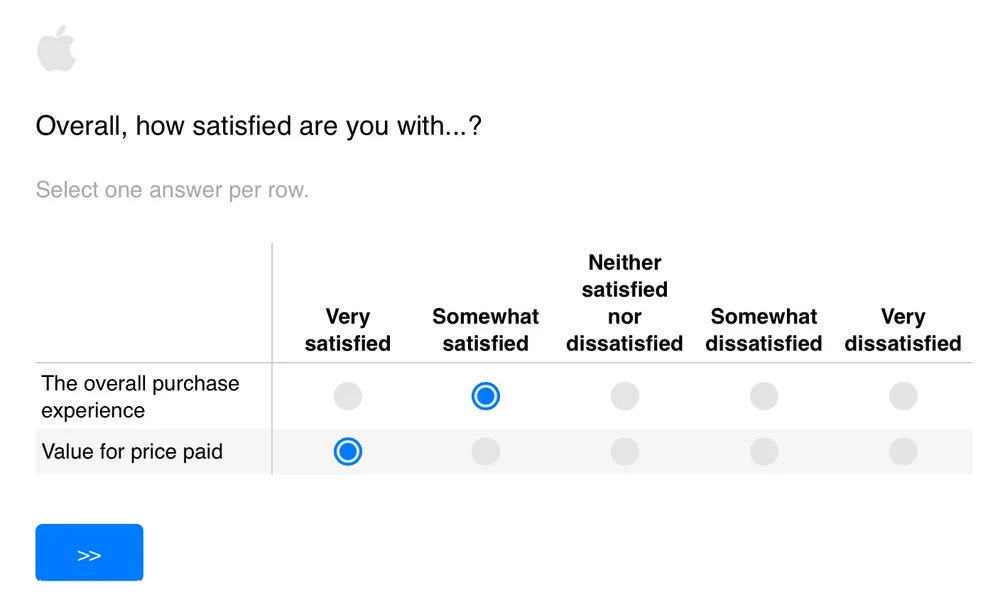Click the Apple logo icon
The width and height of the screenshot is (1000, 604).
coord(56,48)
